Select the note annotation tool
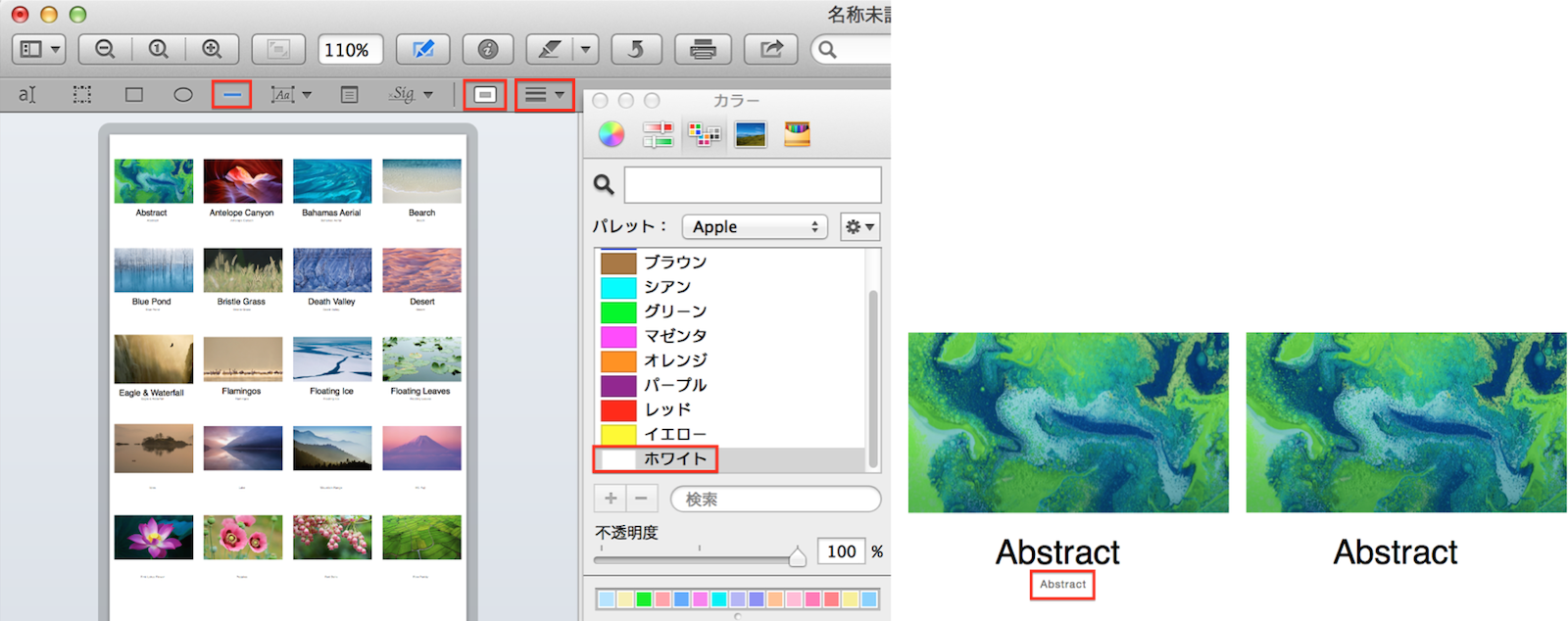The height and width of the screenshot is (621, 1568). pos(349,94)
